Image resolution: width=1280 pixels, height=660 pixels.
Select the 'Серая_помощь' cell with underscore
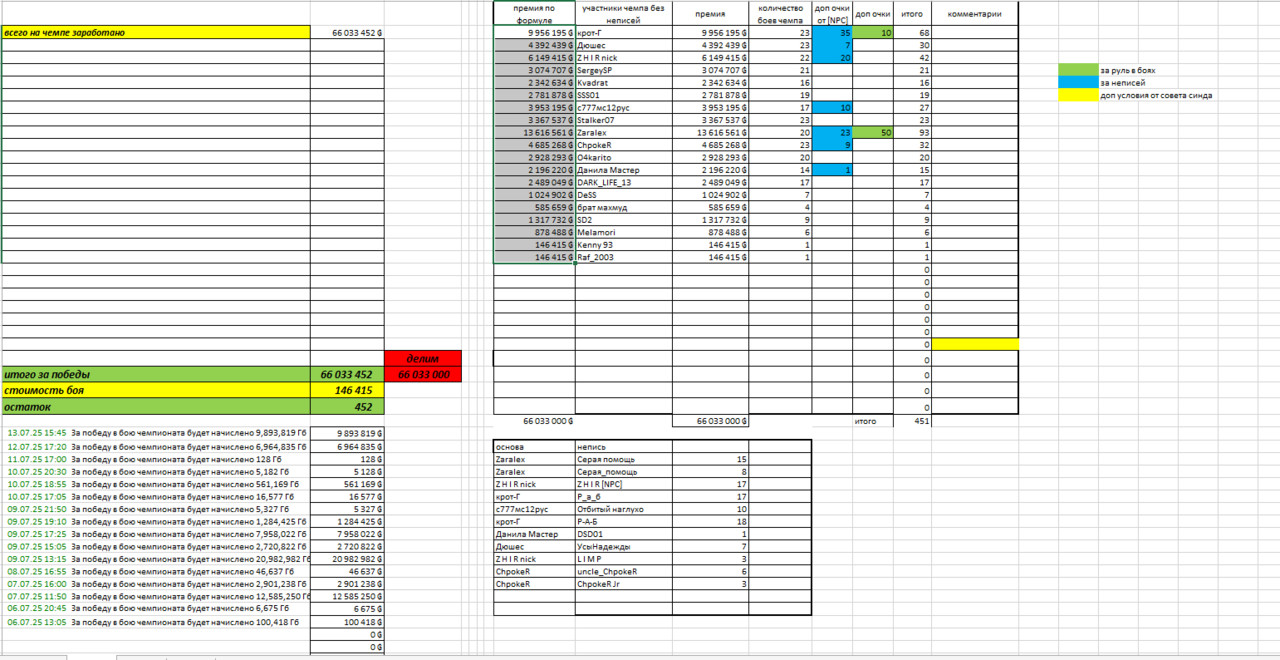pyautogui.click(x=623, y=471)
